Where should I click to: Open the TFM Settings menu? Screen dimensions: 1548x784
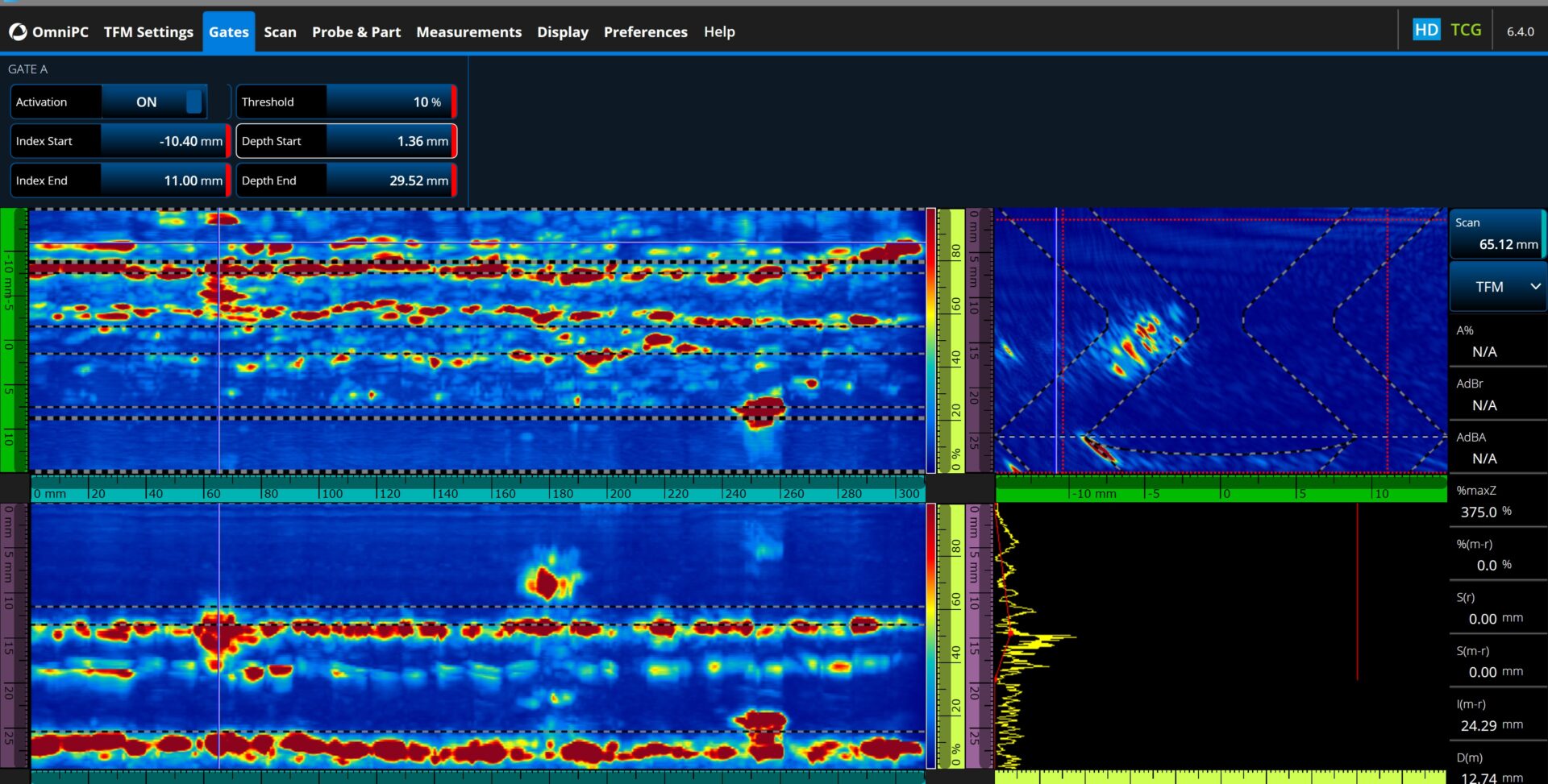[148, 32]
